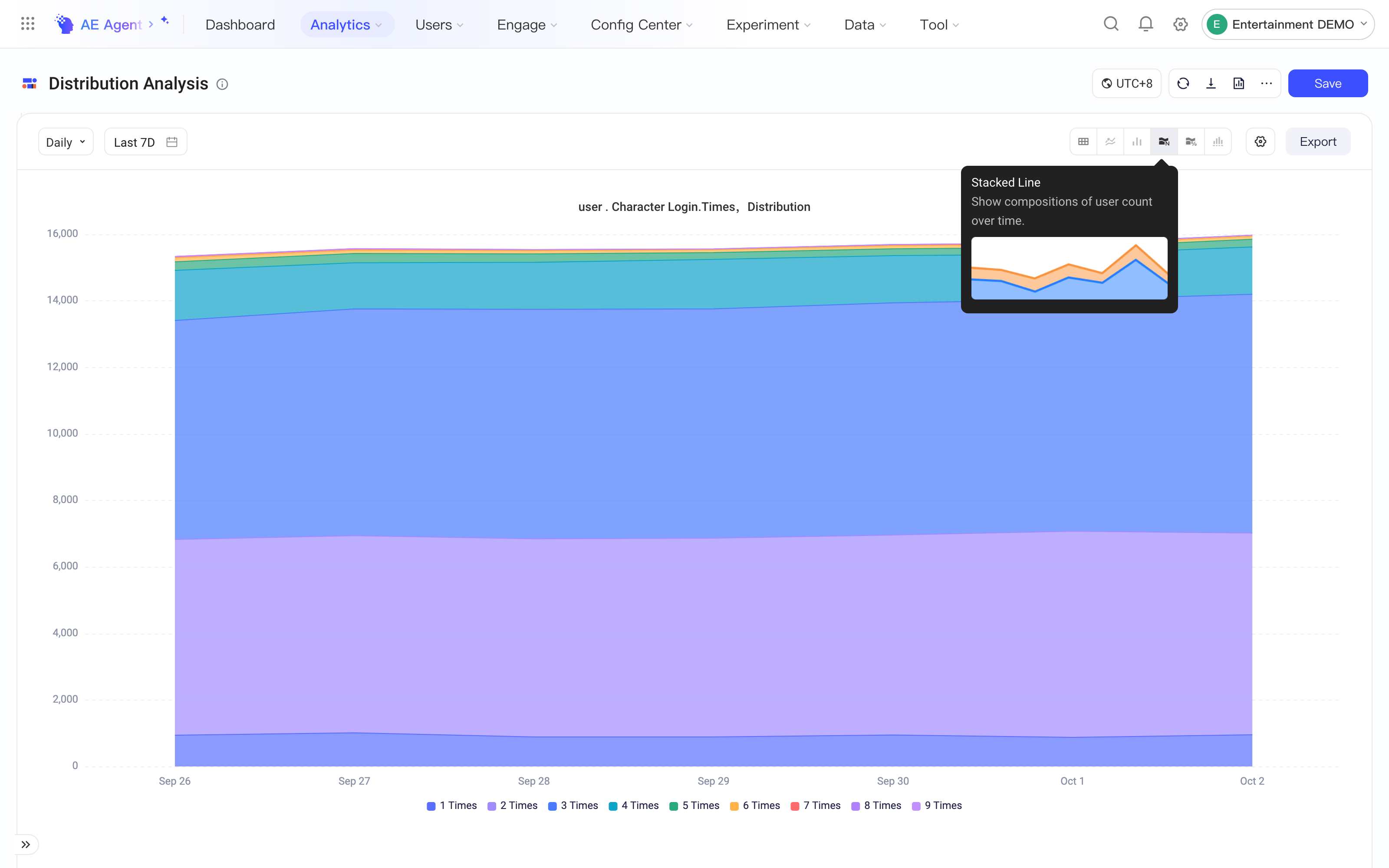Expand the Engage menu
The image size is (1389, 868).
click(527, 25)
